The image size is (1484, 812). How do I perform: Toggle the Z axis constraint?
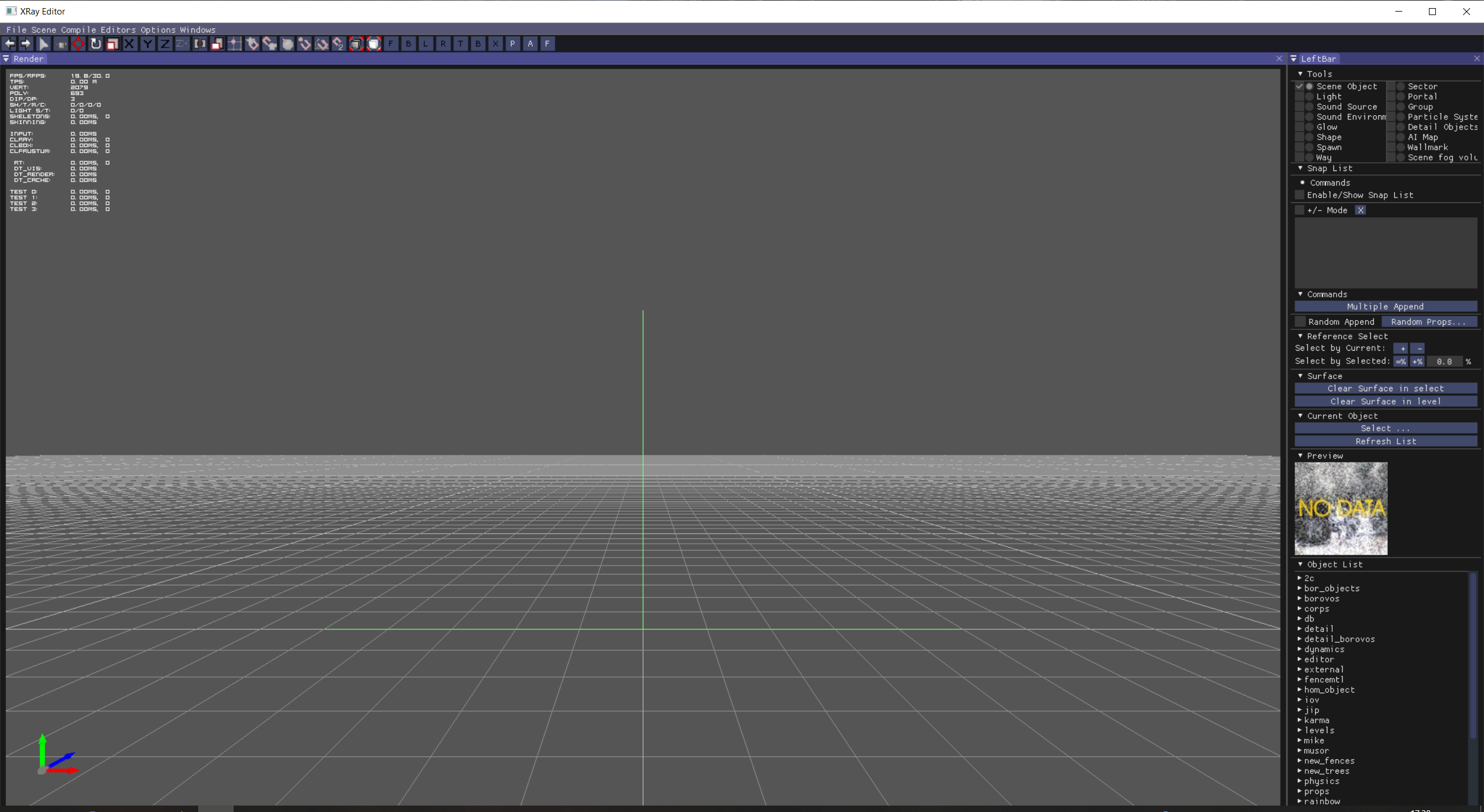tap(165, 43)
